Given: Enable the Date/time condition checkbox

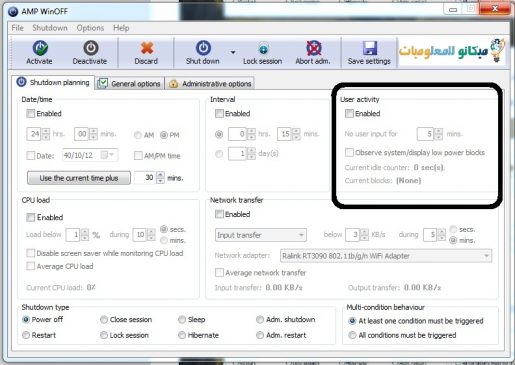Looking at the screenshot, I should tap(31, 114).
